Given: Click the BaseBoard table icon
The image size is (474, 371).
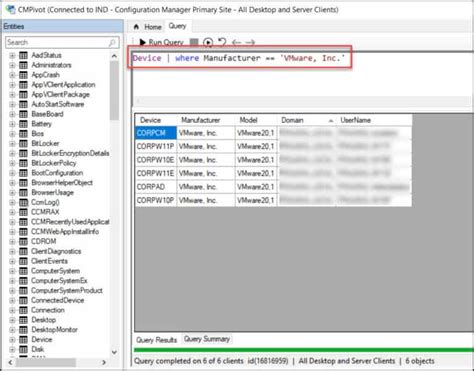Looking at the screenshot, I should coord(23,114).
